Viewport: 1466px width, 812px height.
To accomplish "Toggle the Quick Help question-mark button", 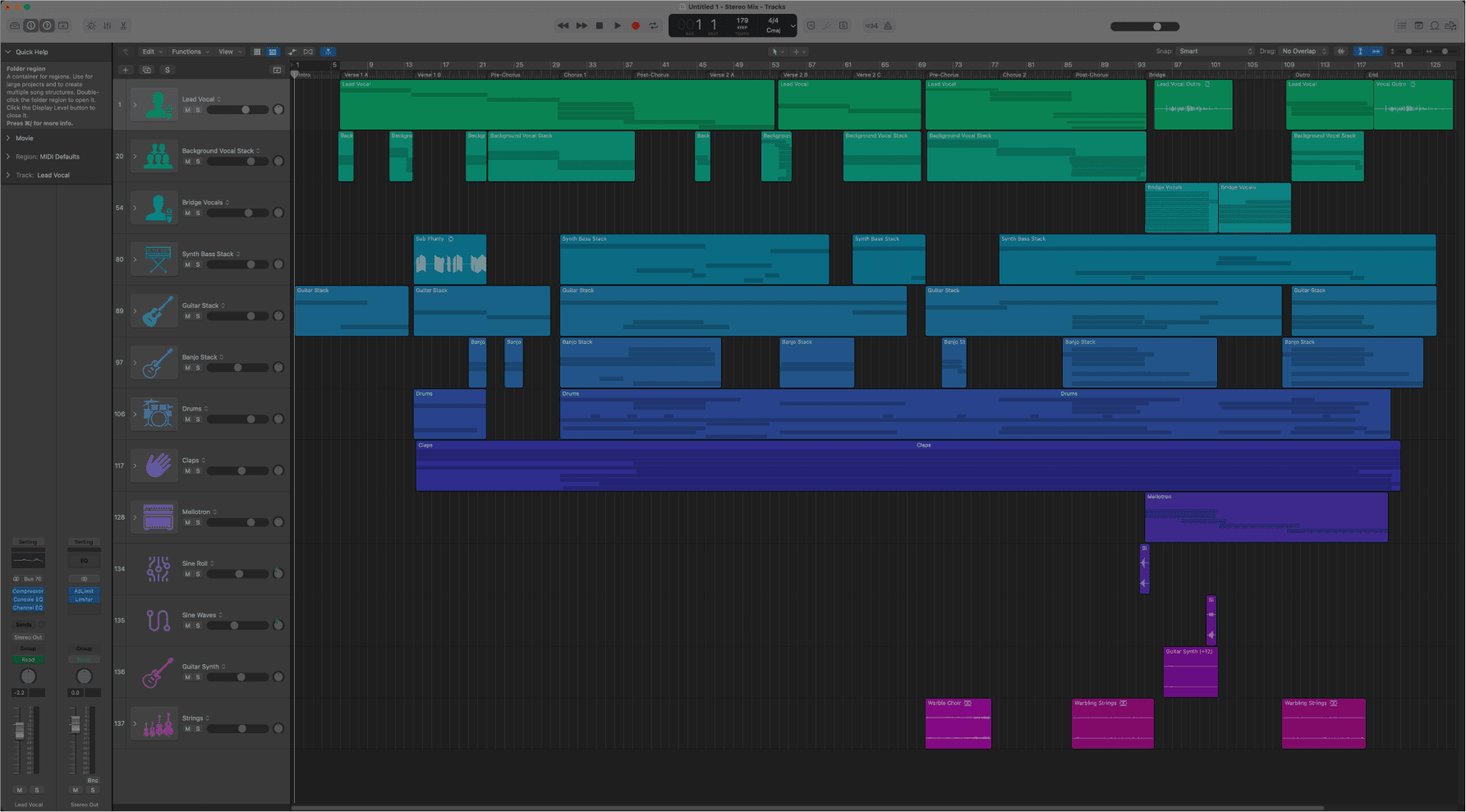I will click(x=47, y=25).
